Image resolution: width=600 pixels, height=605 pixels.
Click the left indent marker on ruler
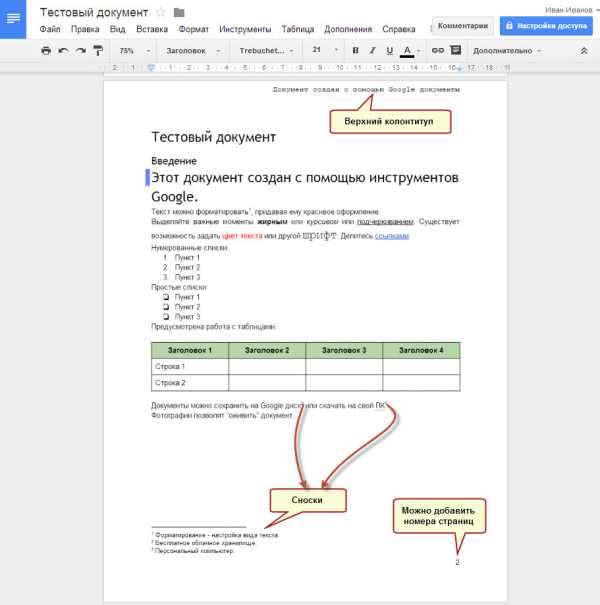point(151,68)
